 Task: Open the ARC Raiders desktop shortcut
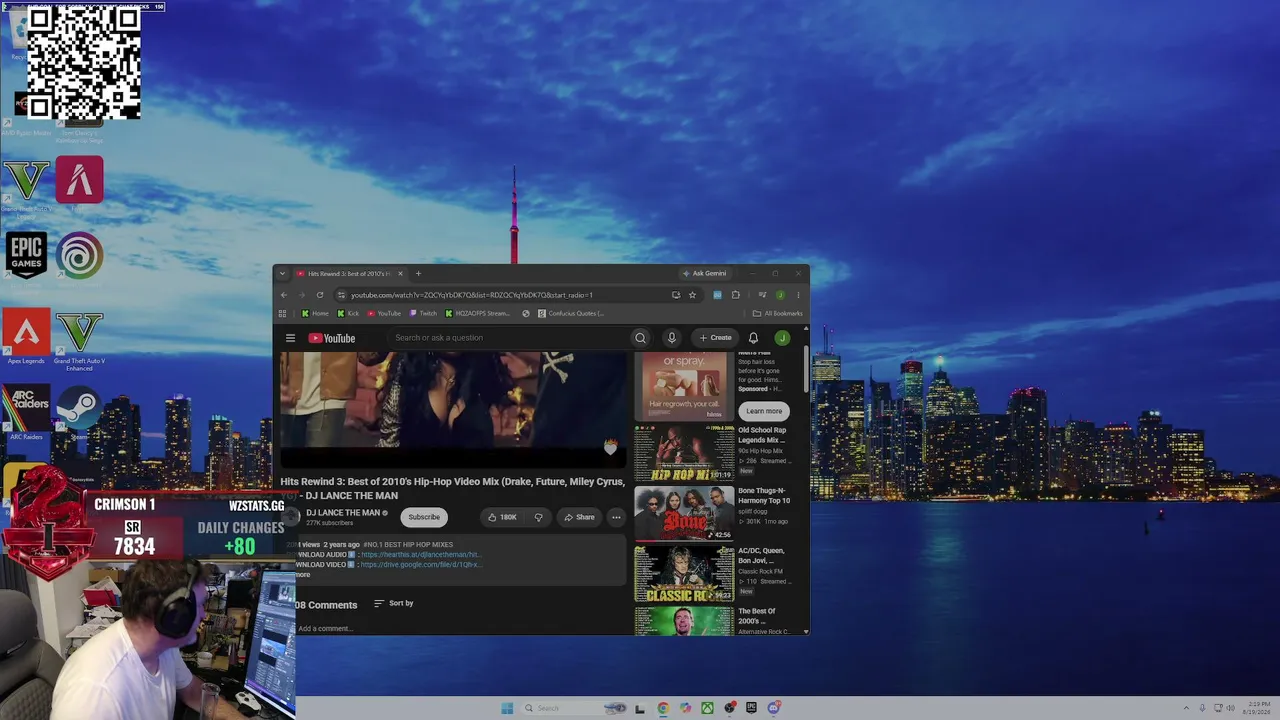[26, 412]
